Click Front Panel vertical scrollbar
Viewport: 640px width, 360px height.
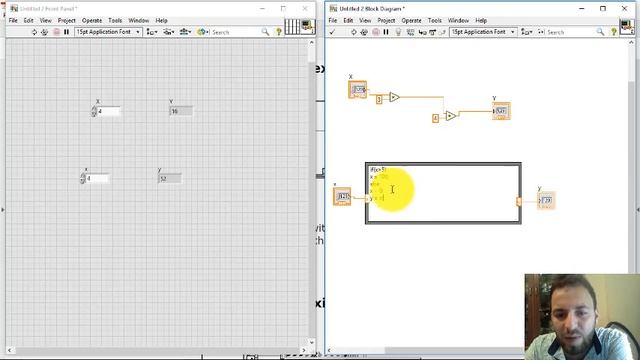312,192
